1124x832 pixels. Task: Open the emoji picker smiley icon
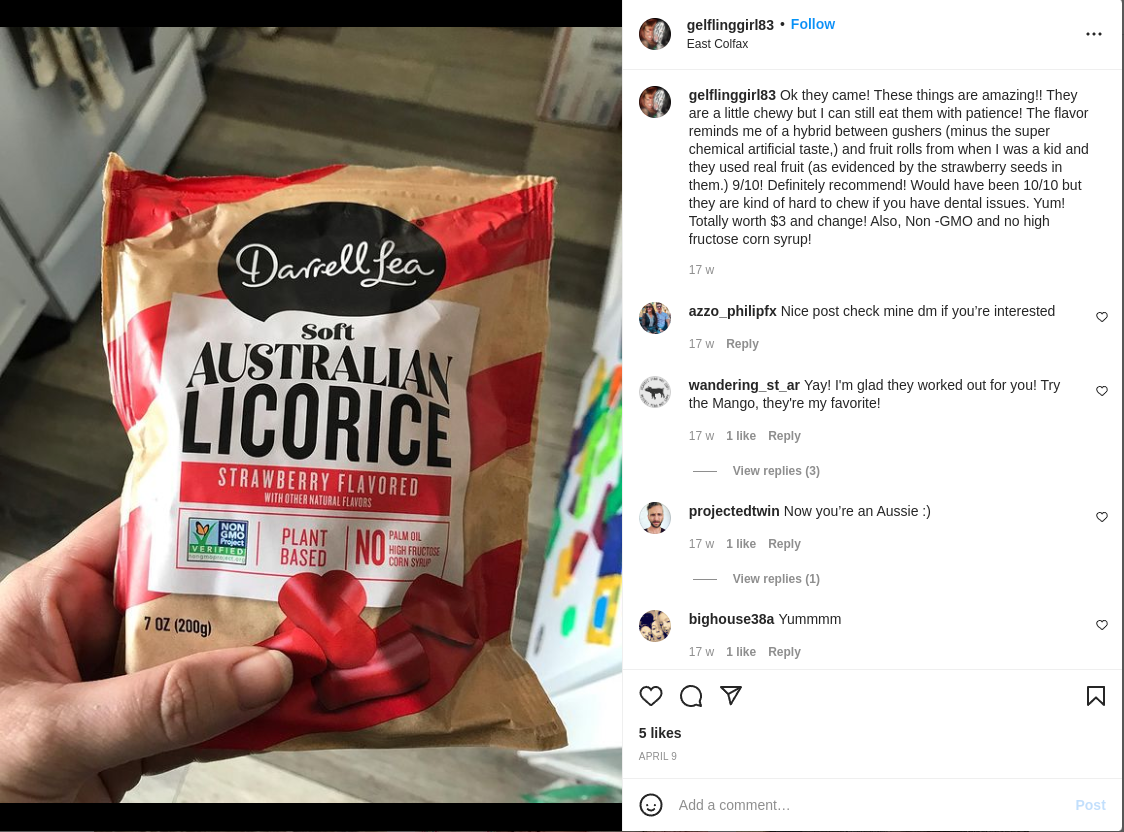tap(650, 805)
